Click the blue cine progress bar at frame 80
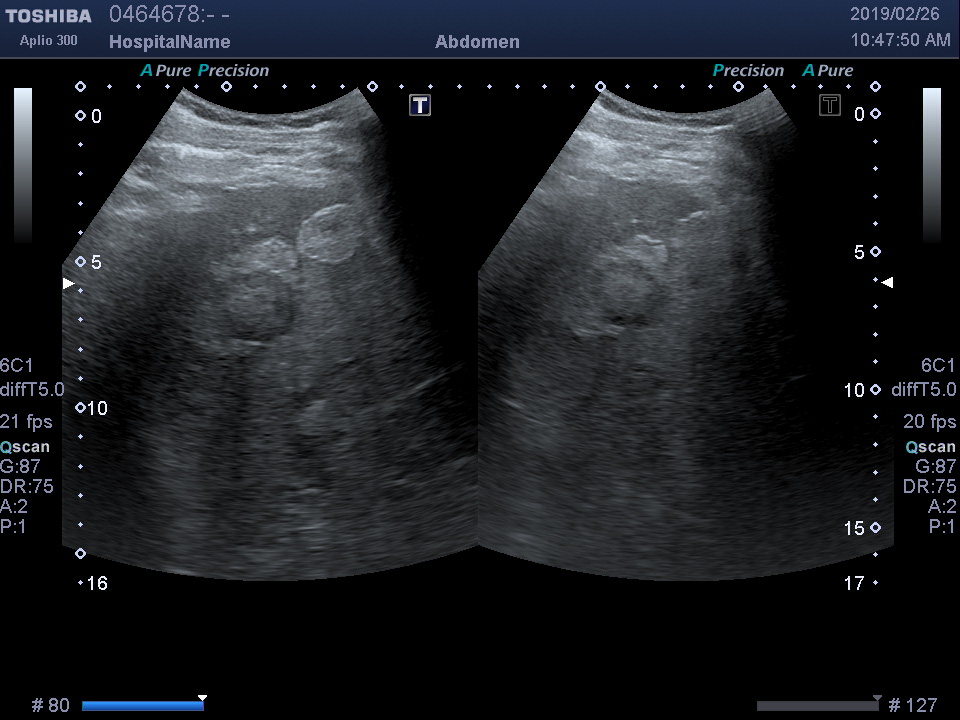Screen dimensions: 960x720 tap(142, 706)
